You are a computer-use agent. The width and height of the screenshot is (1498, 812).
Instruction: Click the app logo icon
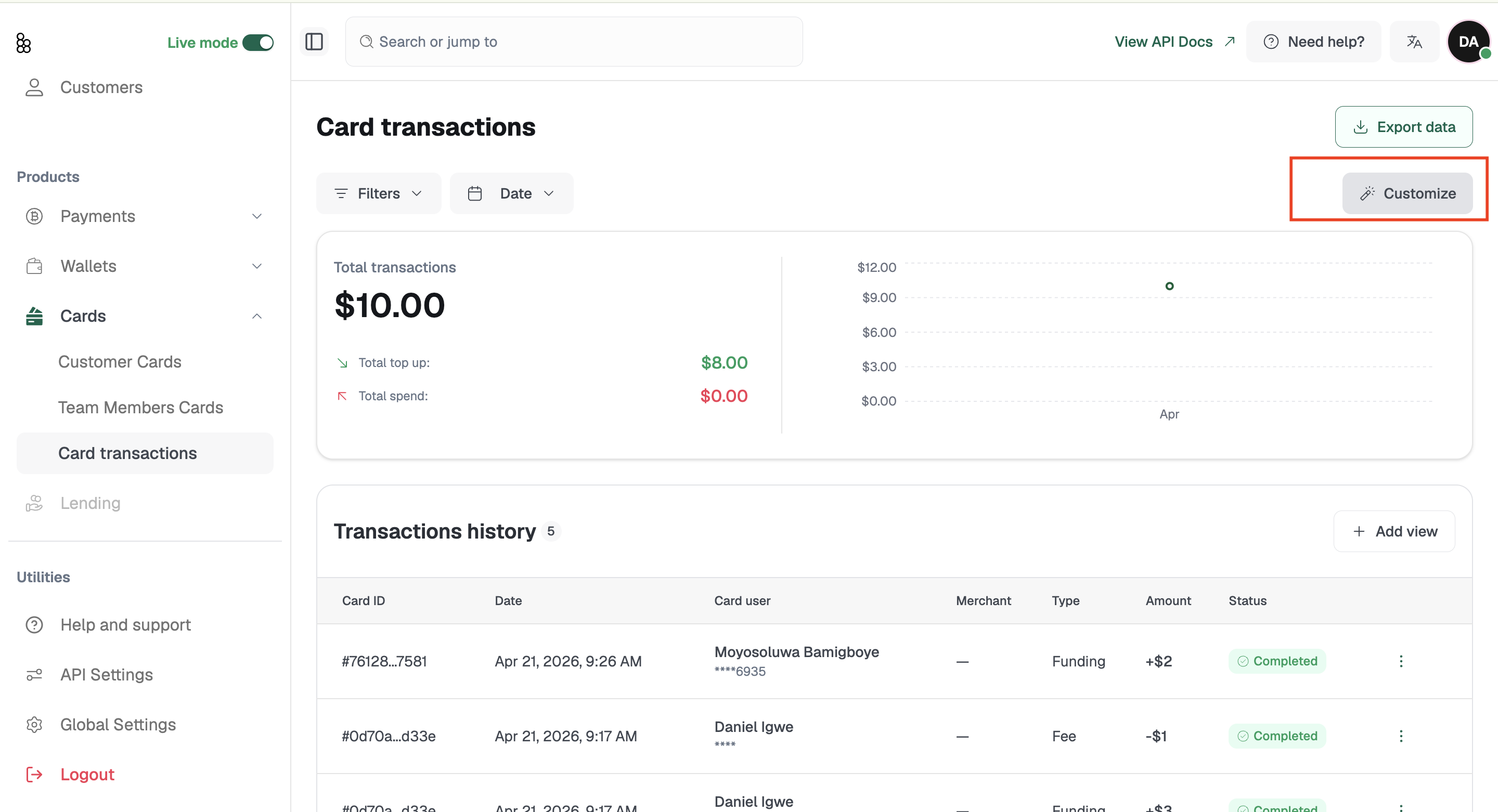pyautogui.click(x=23, y=43)
